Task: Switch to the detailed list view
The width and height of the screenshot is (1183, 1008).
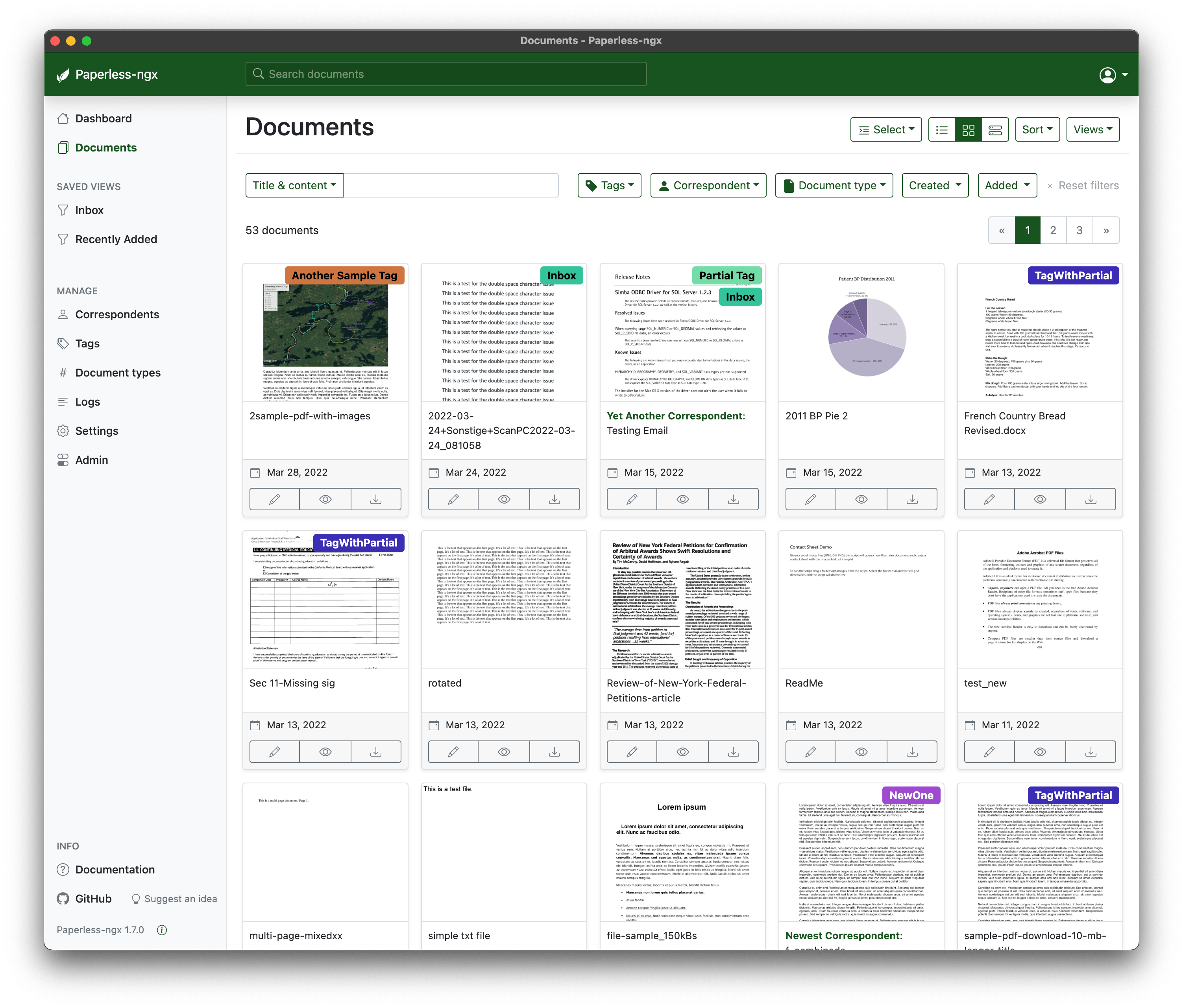Action: tap(995, 129)
